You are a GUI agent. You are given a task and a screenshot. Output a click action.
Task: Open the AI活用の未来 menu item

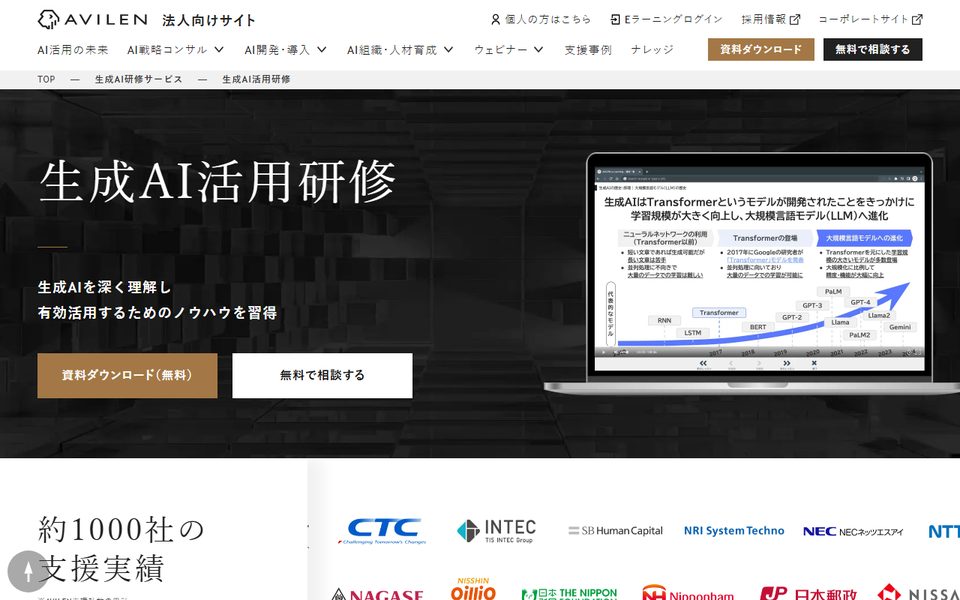click(x=73, y=50)
